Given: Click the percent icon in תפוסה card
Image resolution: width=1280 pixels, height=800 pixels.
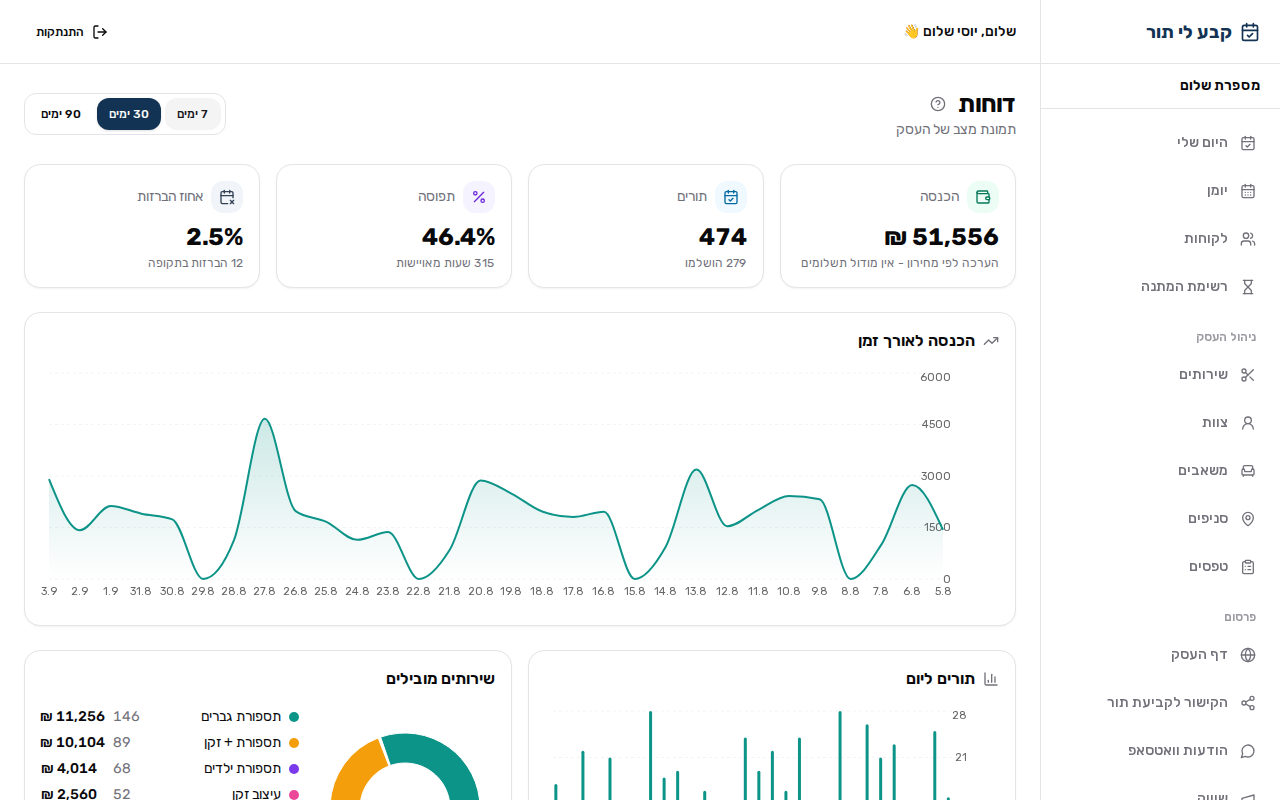Looking at the screenshot, I should tap(479, 197).
